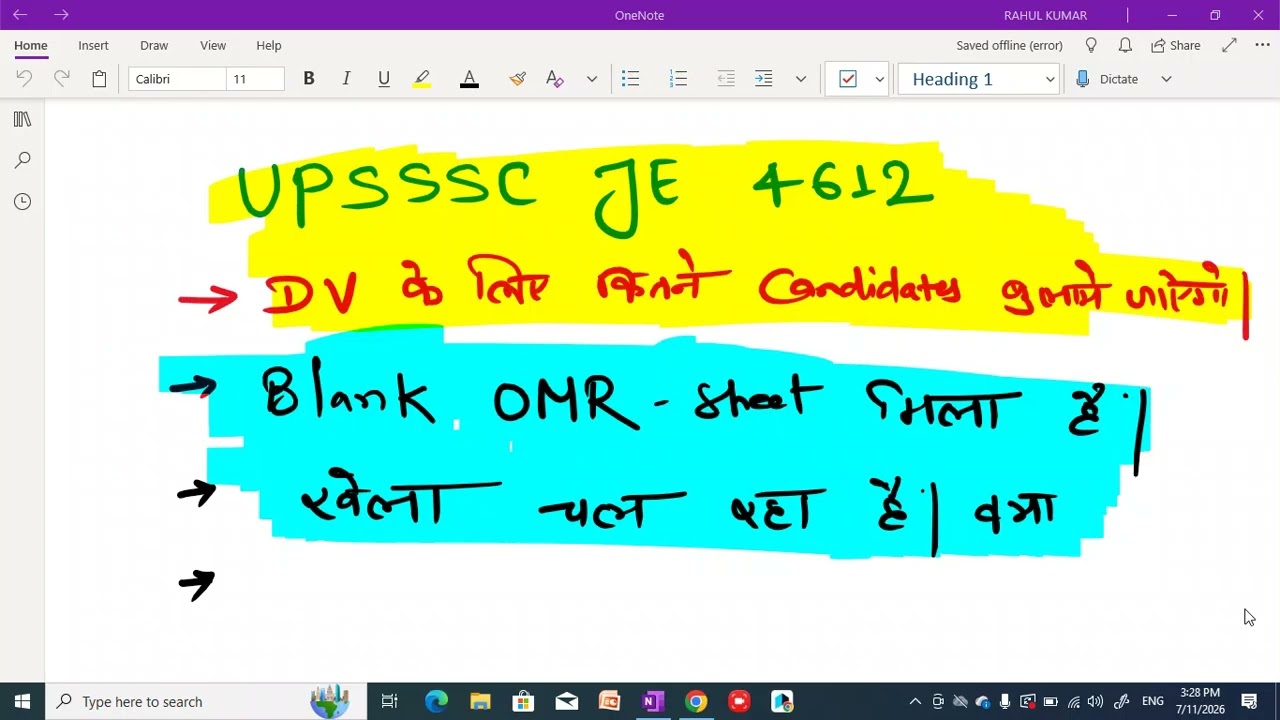Apply the yellow text highlight color
The height and width of the screenshot is (720, 1280).
(x=421, y=79)
